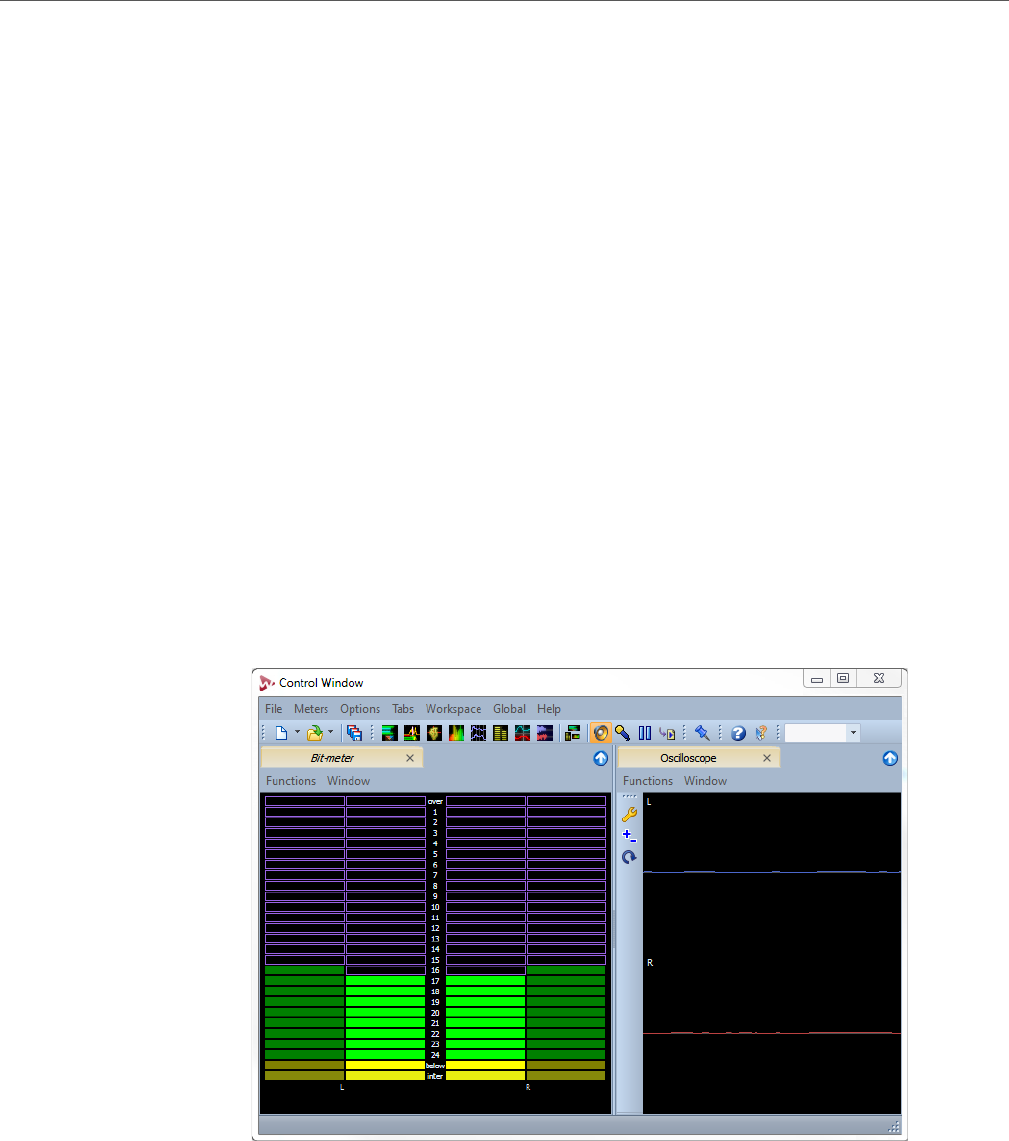Screen dimensions: 1009x1141
Task: Click the New document toolbar icon
Action: coord(282,733)
